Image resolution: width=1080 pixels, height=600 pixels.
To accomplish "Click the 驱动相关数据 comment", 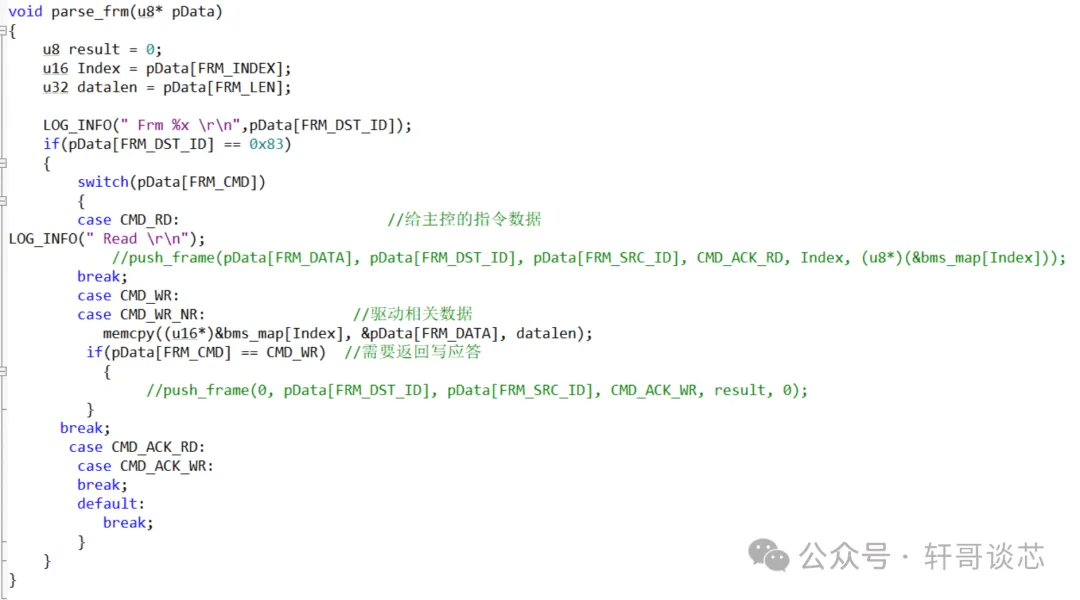I will pyautogui.click(x=413, y=315).
